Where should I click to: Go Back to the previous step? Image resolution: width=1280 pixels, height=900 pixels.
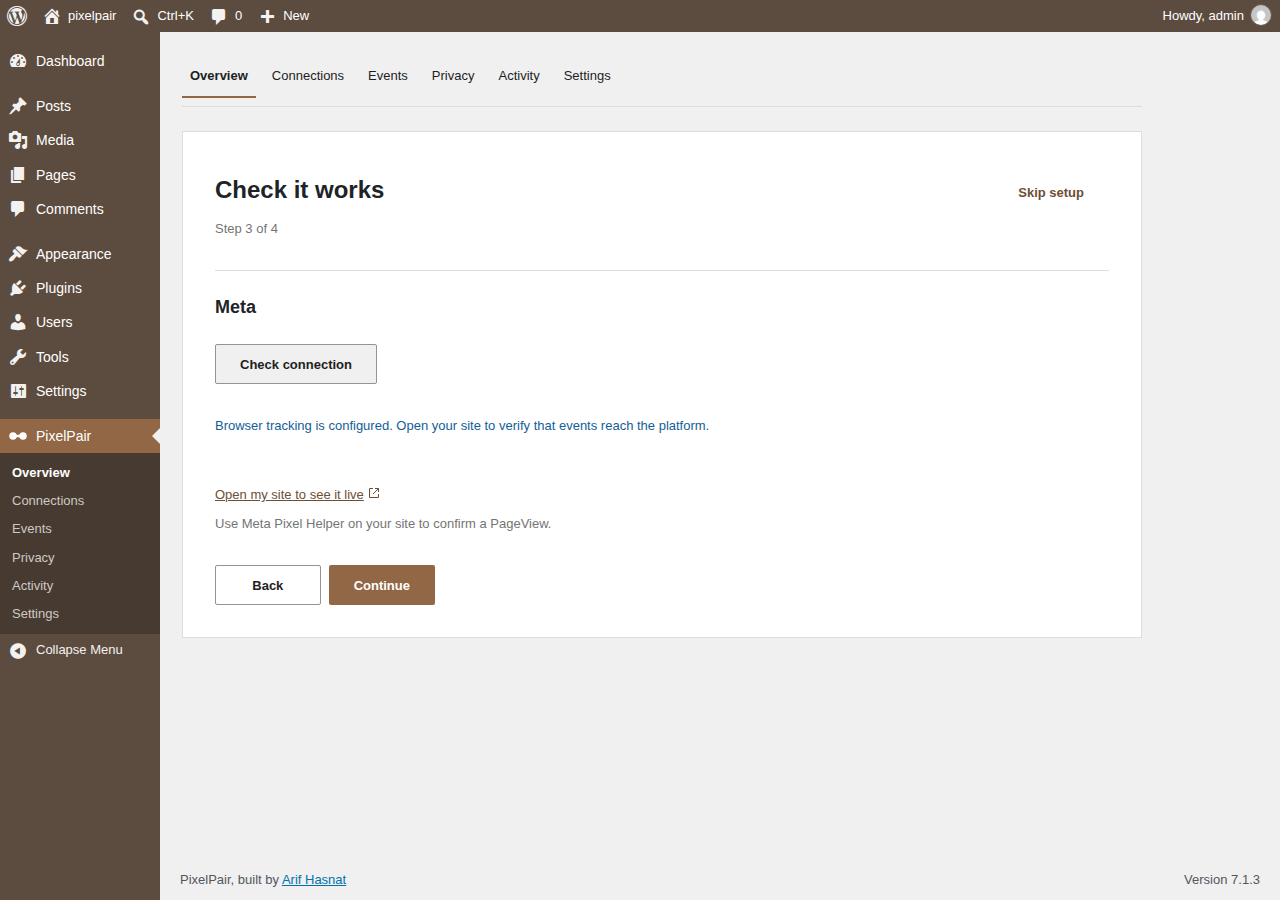tap(268, 585)
